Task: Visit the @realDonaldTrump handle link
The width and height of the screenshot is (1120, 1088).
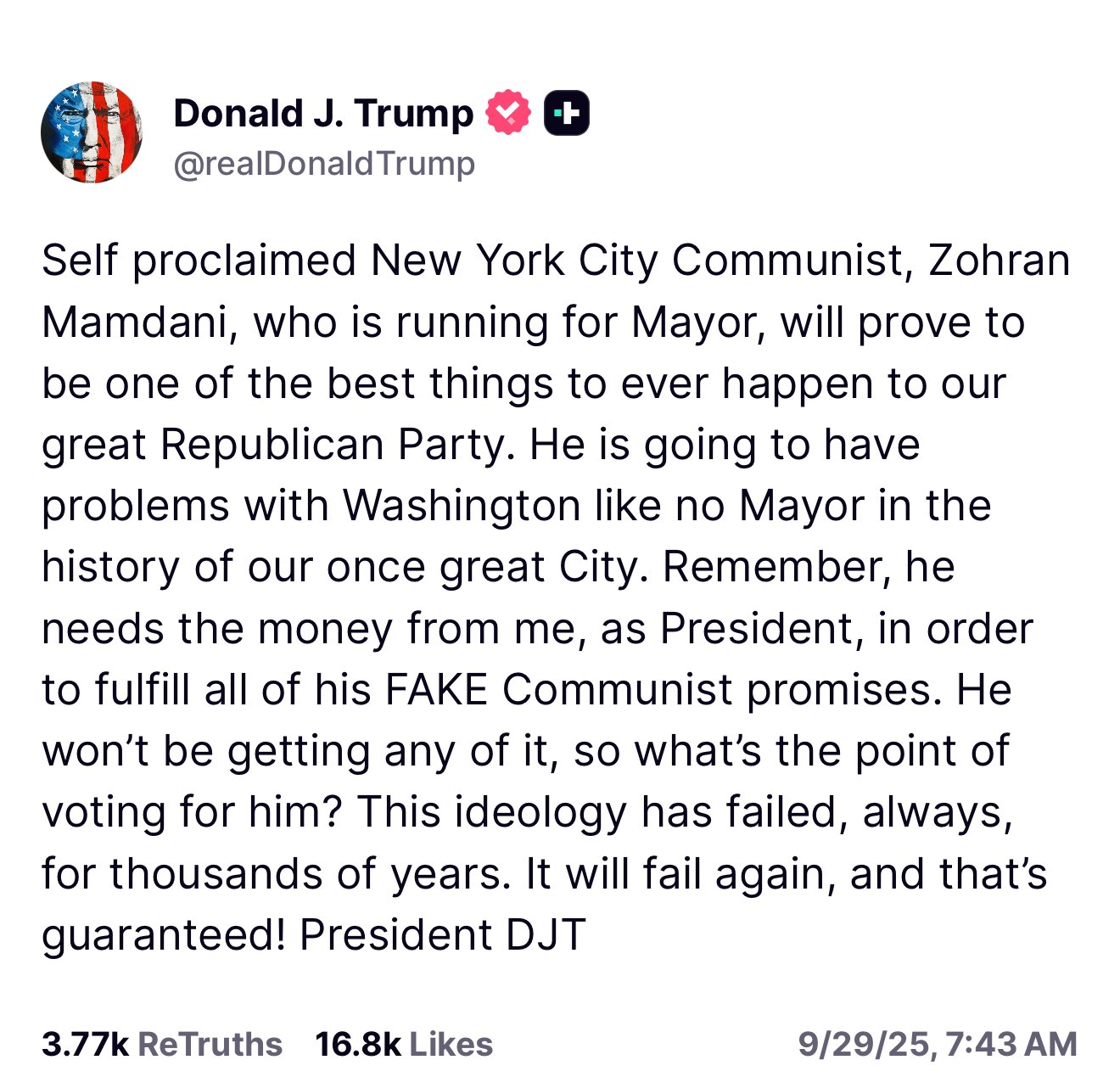Action: point(324,163)
